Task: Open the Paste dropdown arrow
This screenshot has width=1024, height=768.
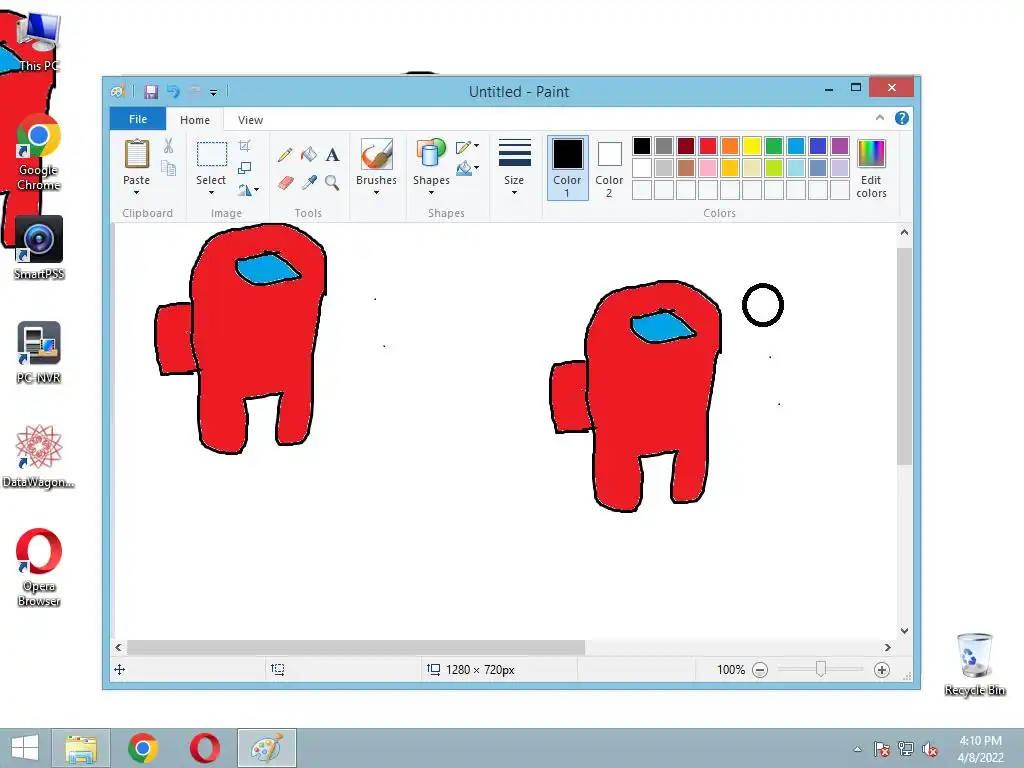Action: [136, 193]
